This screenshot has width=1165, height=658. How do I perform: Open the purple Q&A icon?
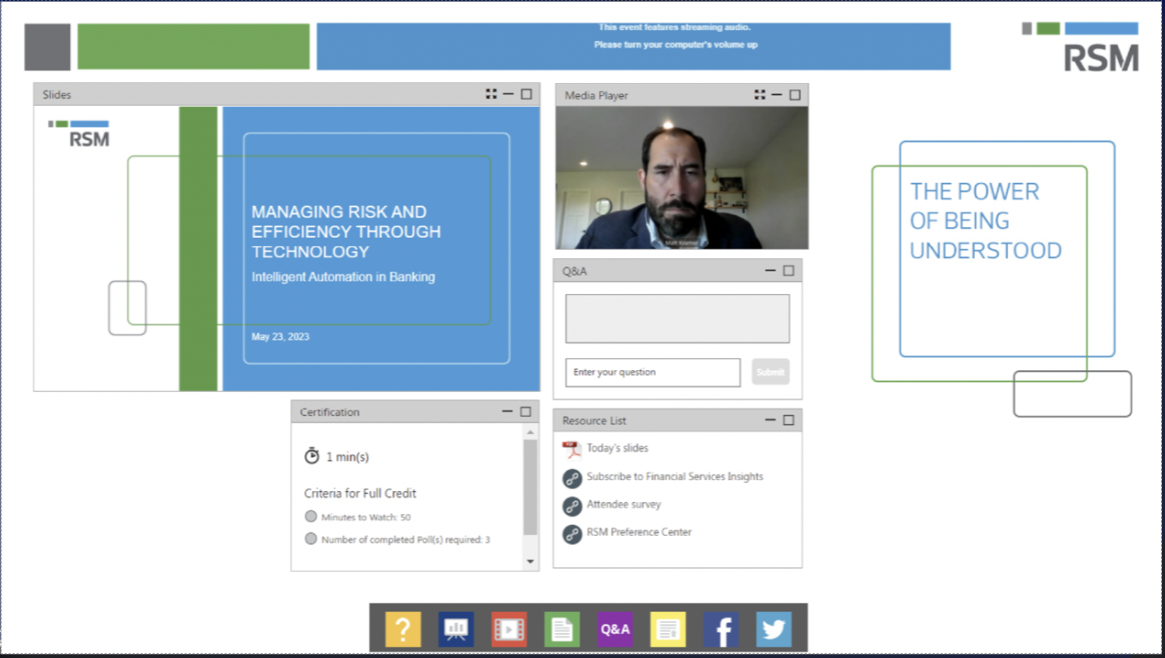coord(614,629)
